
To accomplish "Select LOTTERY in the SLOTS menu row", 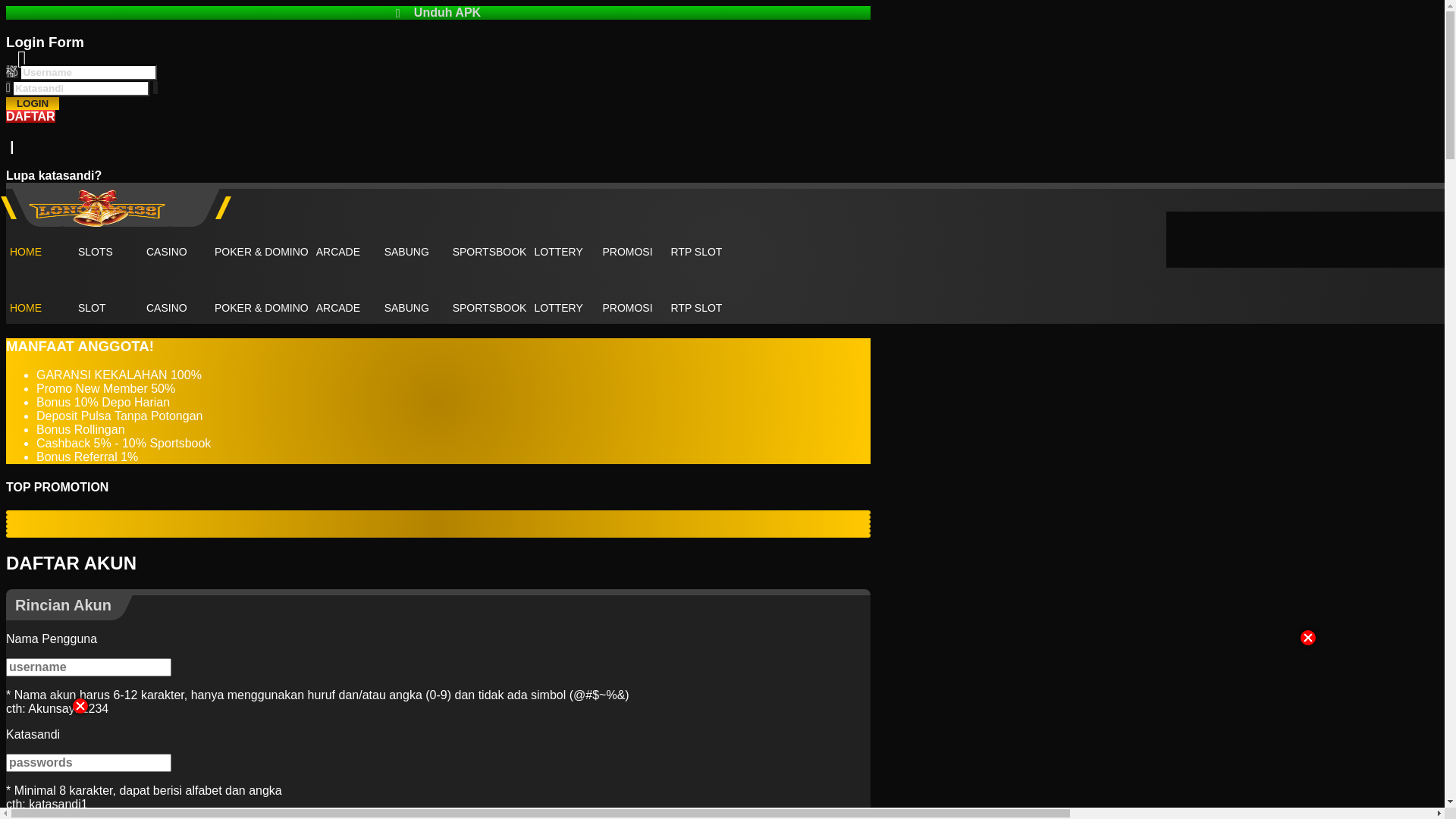I will [x=559, y=252].
